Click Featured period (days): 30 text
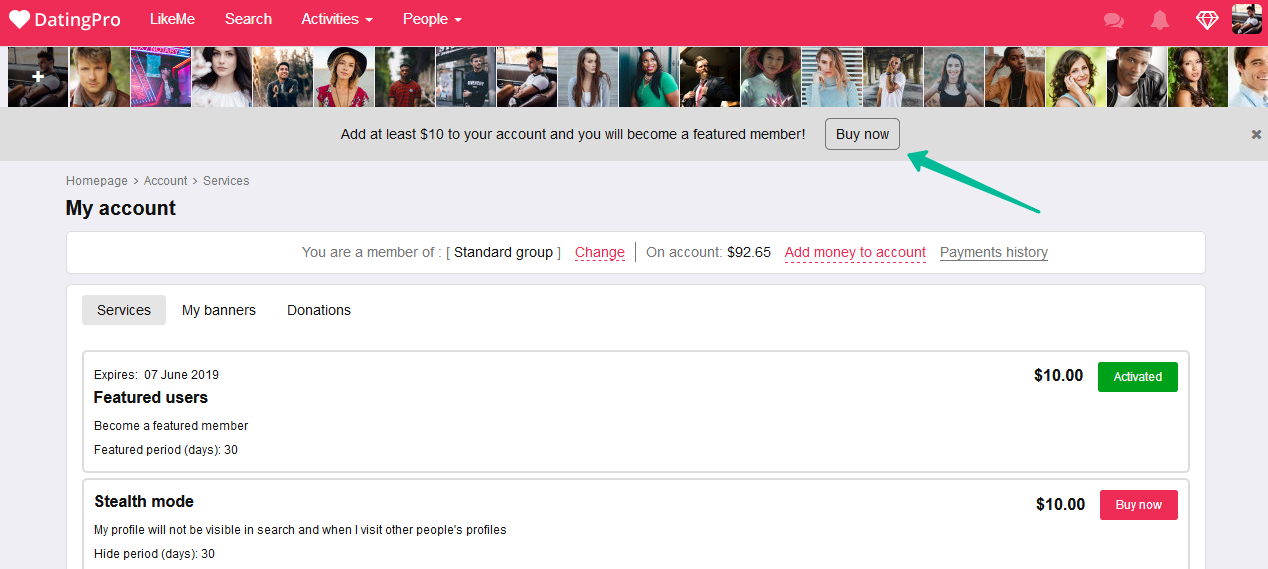The width and height of the screenshot is (1268, 569). pyautogui.click(x=166, y=450)
